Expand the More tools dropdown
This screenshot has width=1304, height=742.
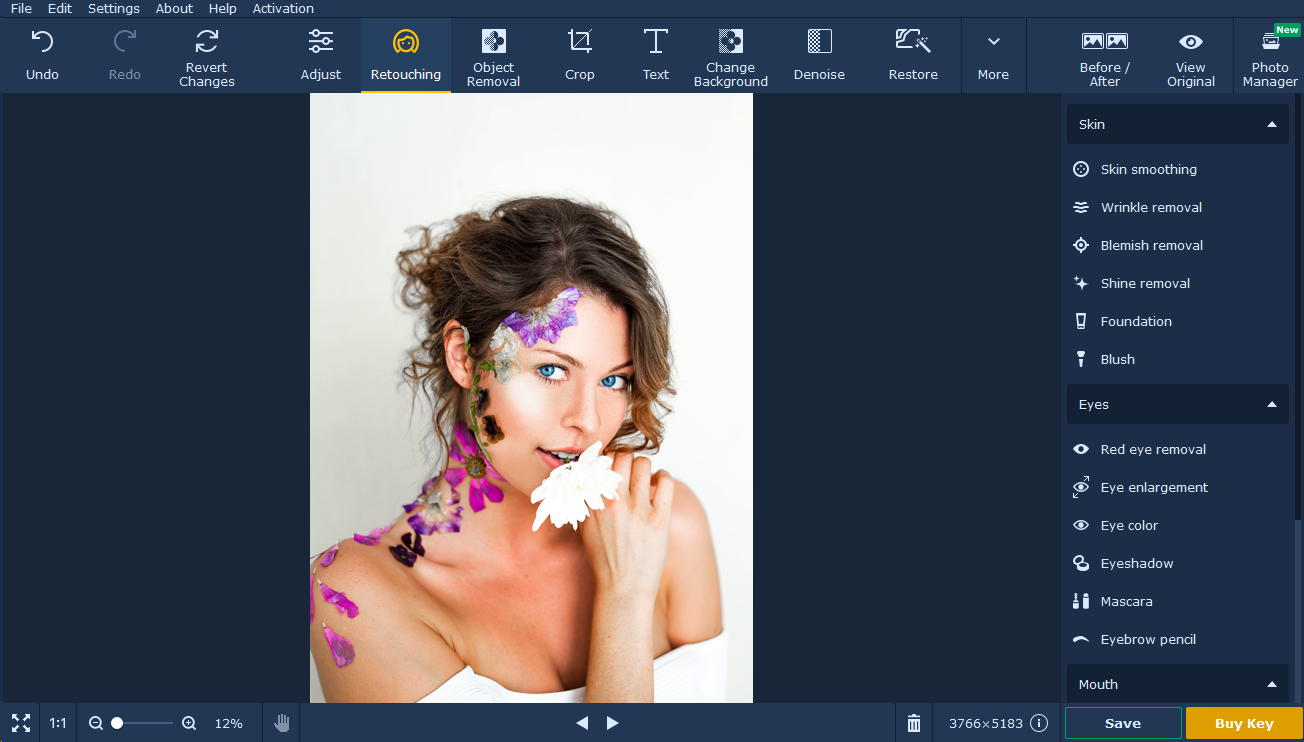(993, 55)
